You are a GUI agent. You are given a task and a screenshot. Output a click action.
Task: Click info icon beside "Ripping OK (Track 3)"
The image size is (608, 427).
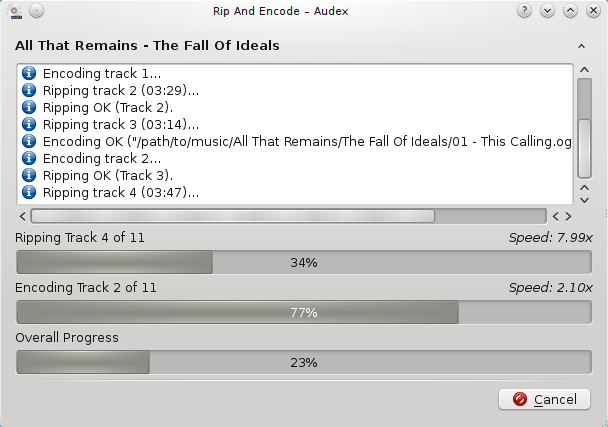(x=29, y=176)
